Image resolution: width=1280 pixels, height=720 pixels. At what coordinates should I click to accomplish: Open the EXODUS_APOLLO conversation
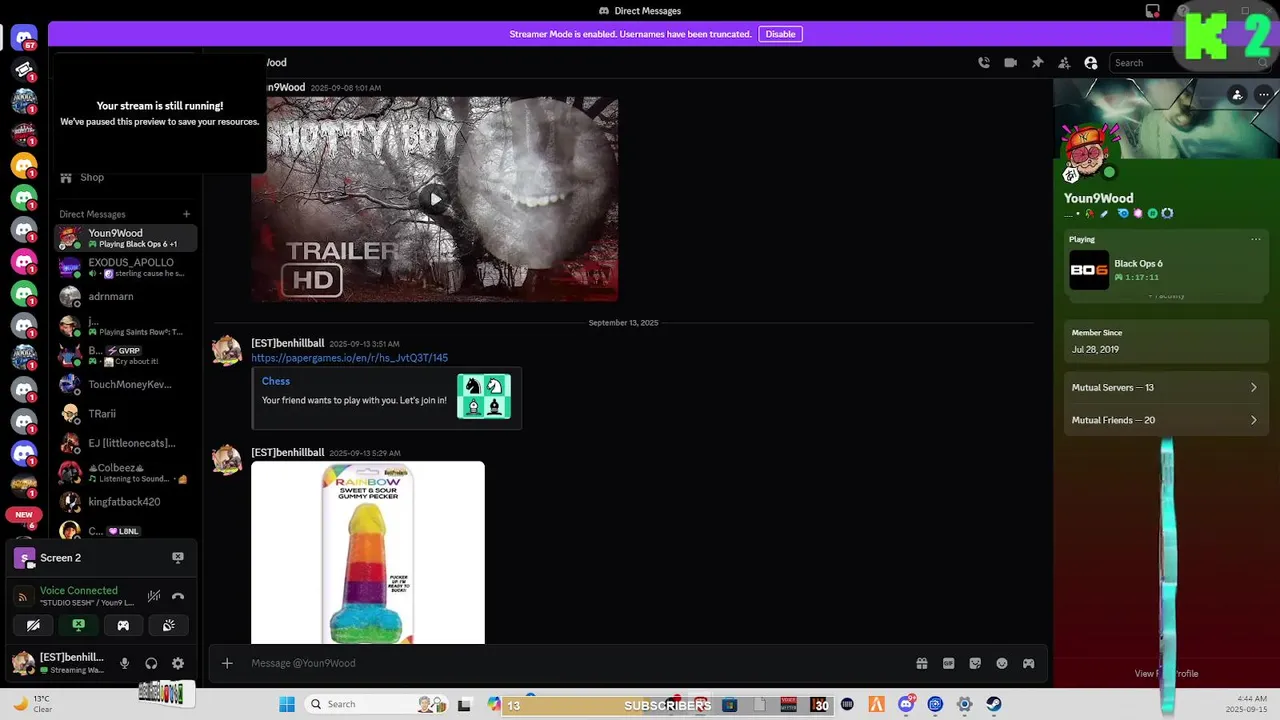tap(126, 267)
